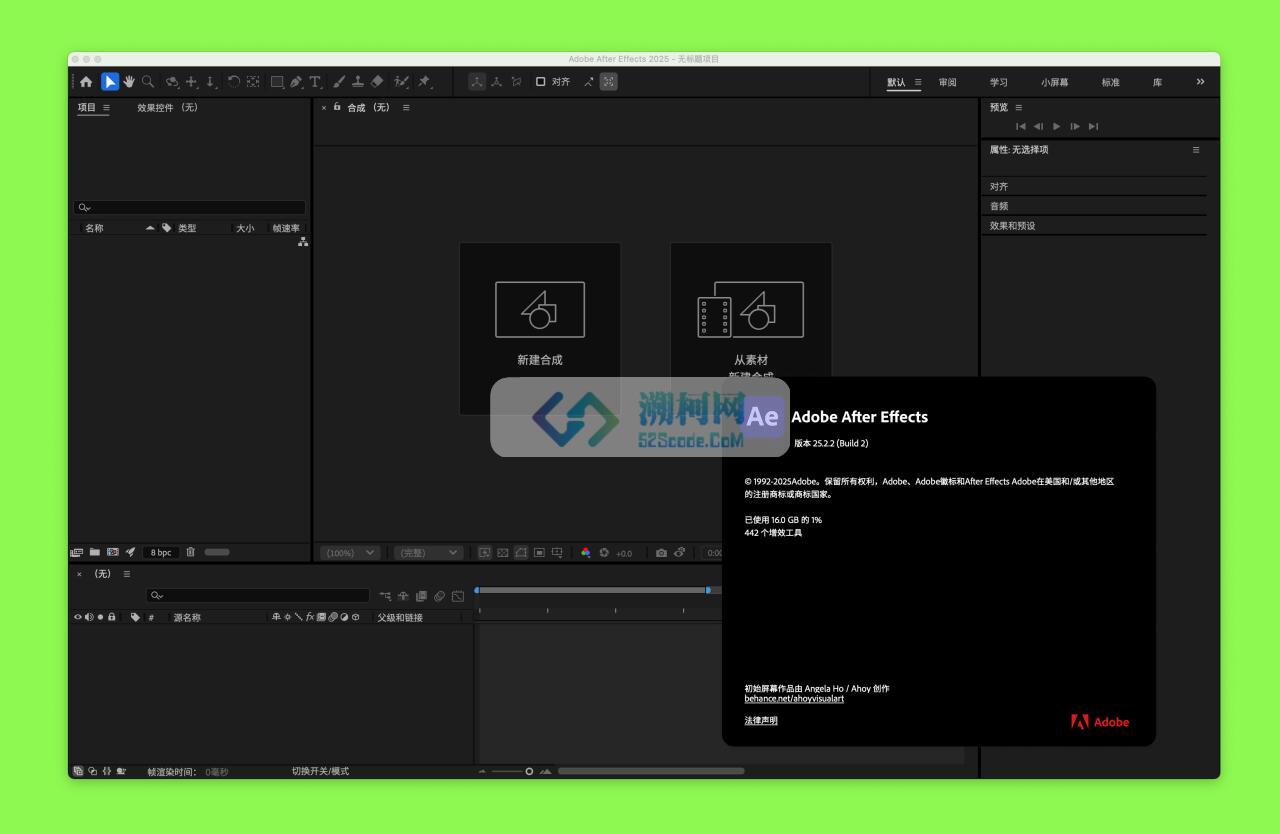Select the Puppet Pin tool
The height and width of the screenshot is (834, 1280).
(x=425, y=82)
